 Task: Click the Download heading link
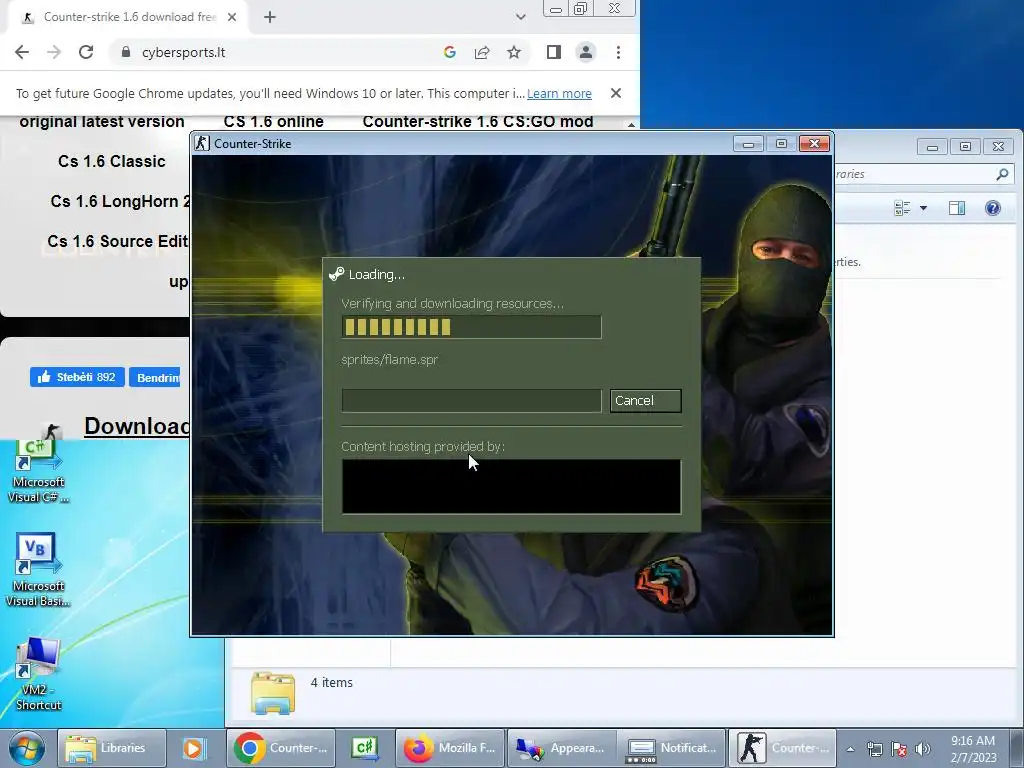coord(136,426)
